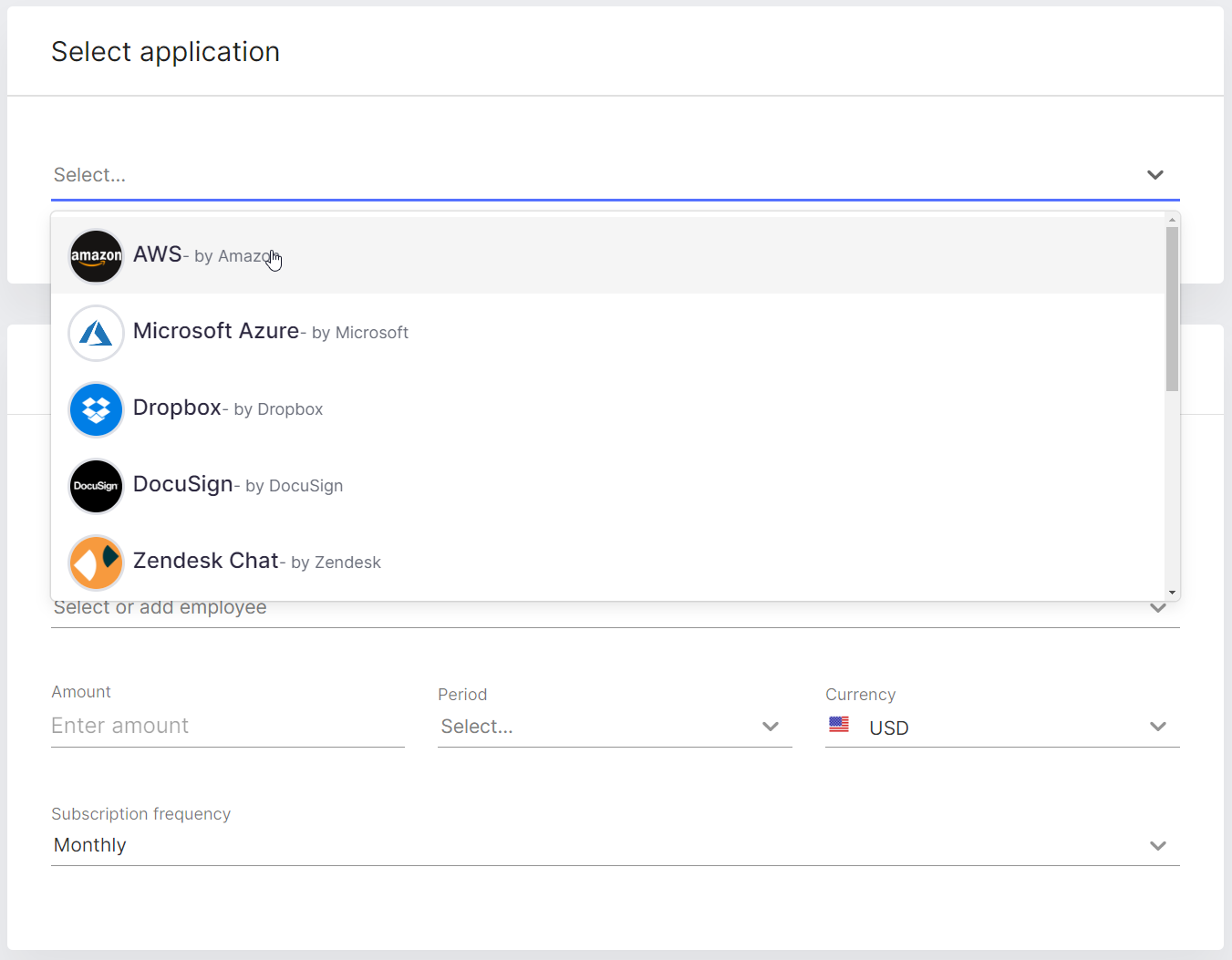1232x960 pixels.
Task: Click the Subscription frequency label
Action: [x=141, y=814]
